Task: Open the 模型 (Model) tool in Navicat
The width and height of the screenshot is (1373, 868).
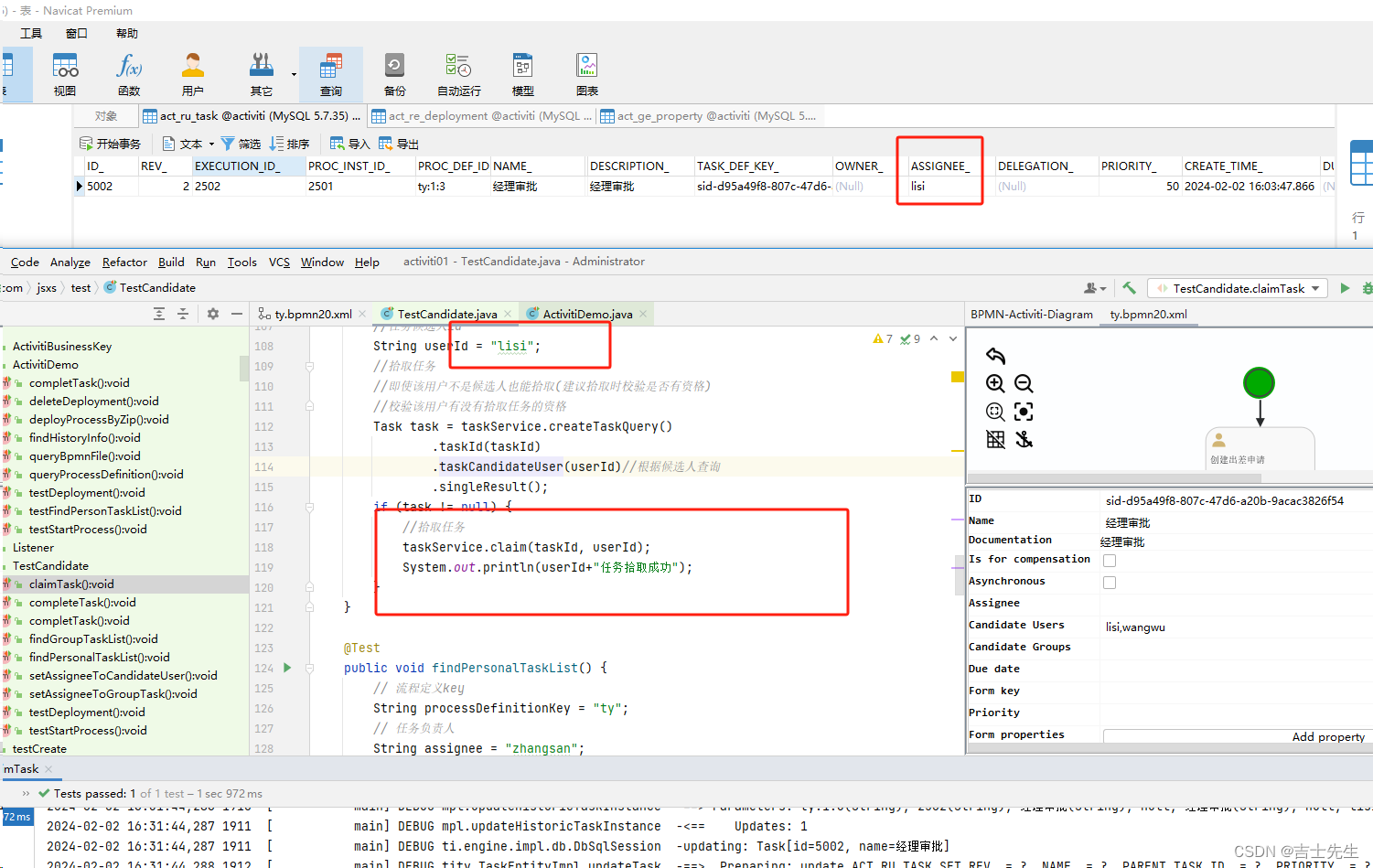Action: [522, 74]
